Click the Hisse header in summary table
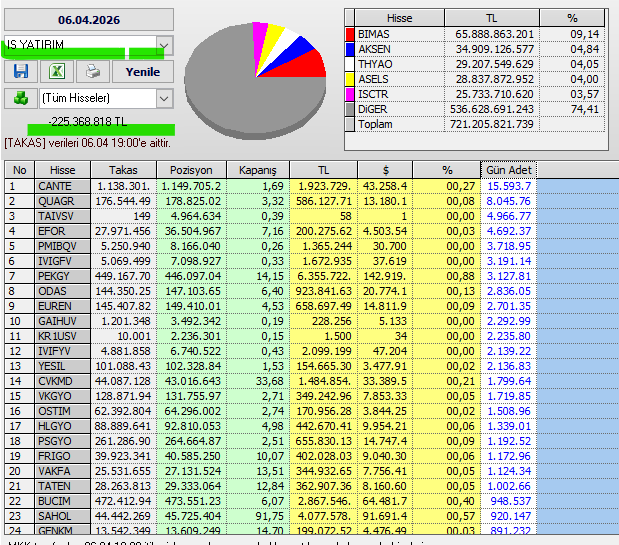The width and height of the screenshot is (619, 545). (399, 18)
